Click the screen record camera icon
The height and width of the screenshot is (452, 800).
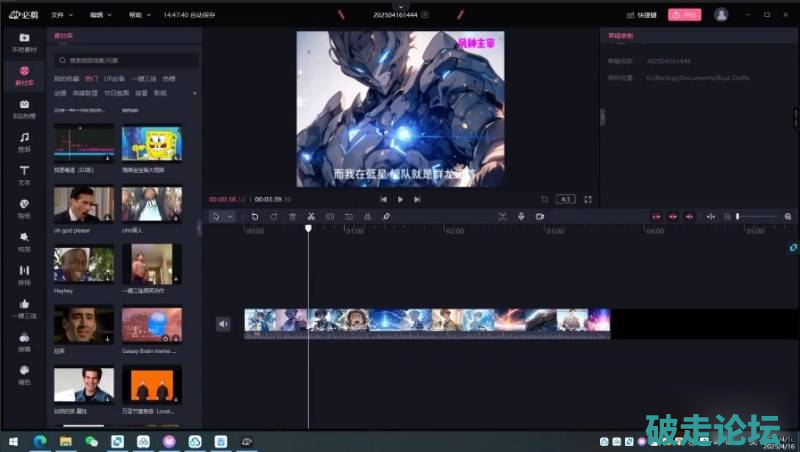(539, 216)
